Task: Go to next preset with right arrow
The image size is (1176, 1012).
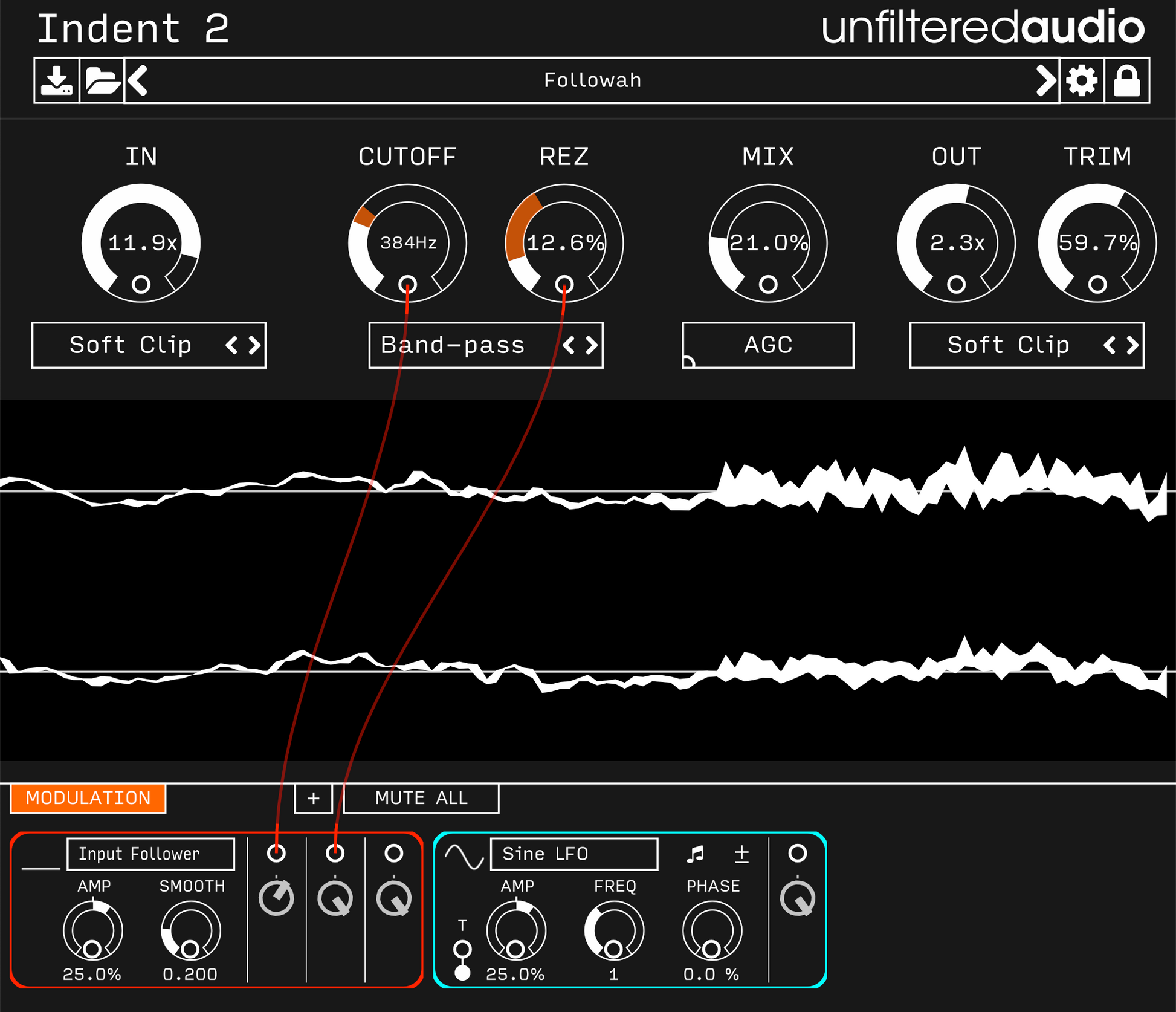Action: (1045, 80)
